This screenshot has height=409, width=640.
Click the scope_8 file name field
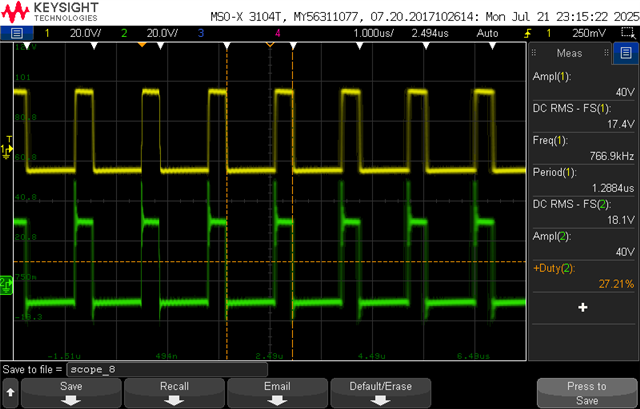coord(167,369)
